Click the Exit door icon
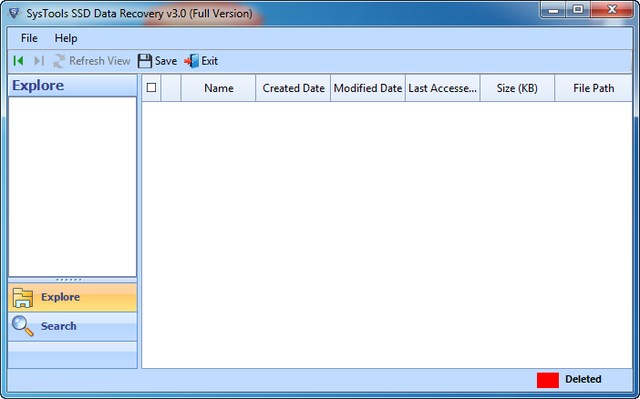Viewport: 640px width, 399px height. pos(191,61)
